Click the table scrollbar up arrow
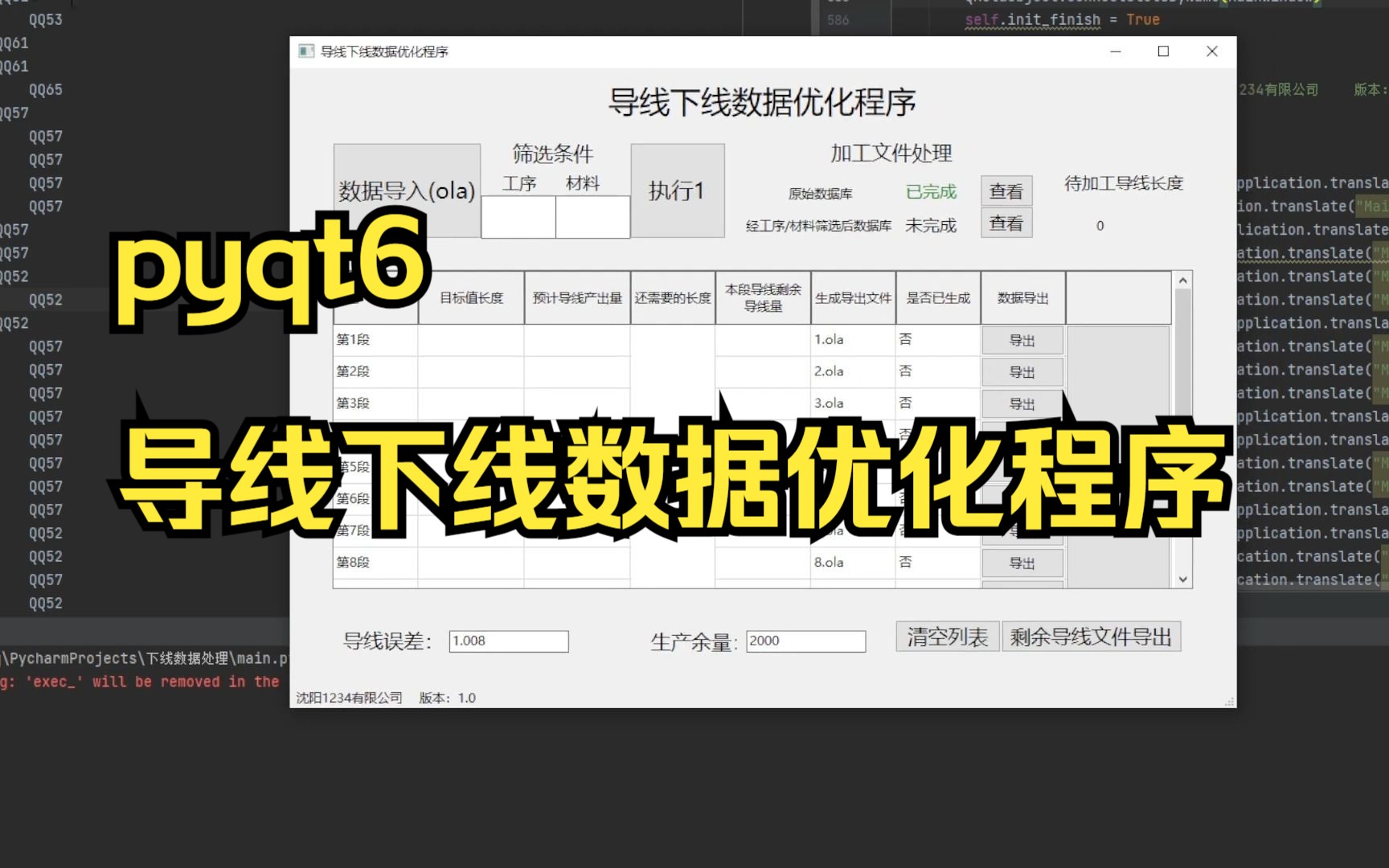 coord(1182,280)
